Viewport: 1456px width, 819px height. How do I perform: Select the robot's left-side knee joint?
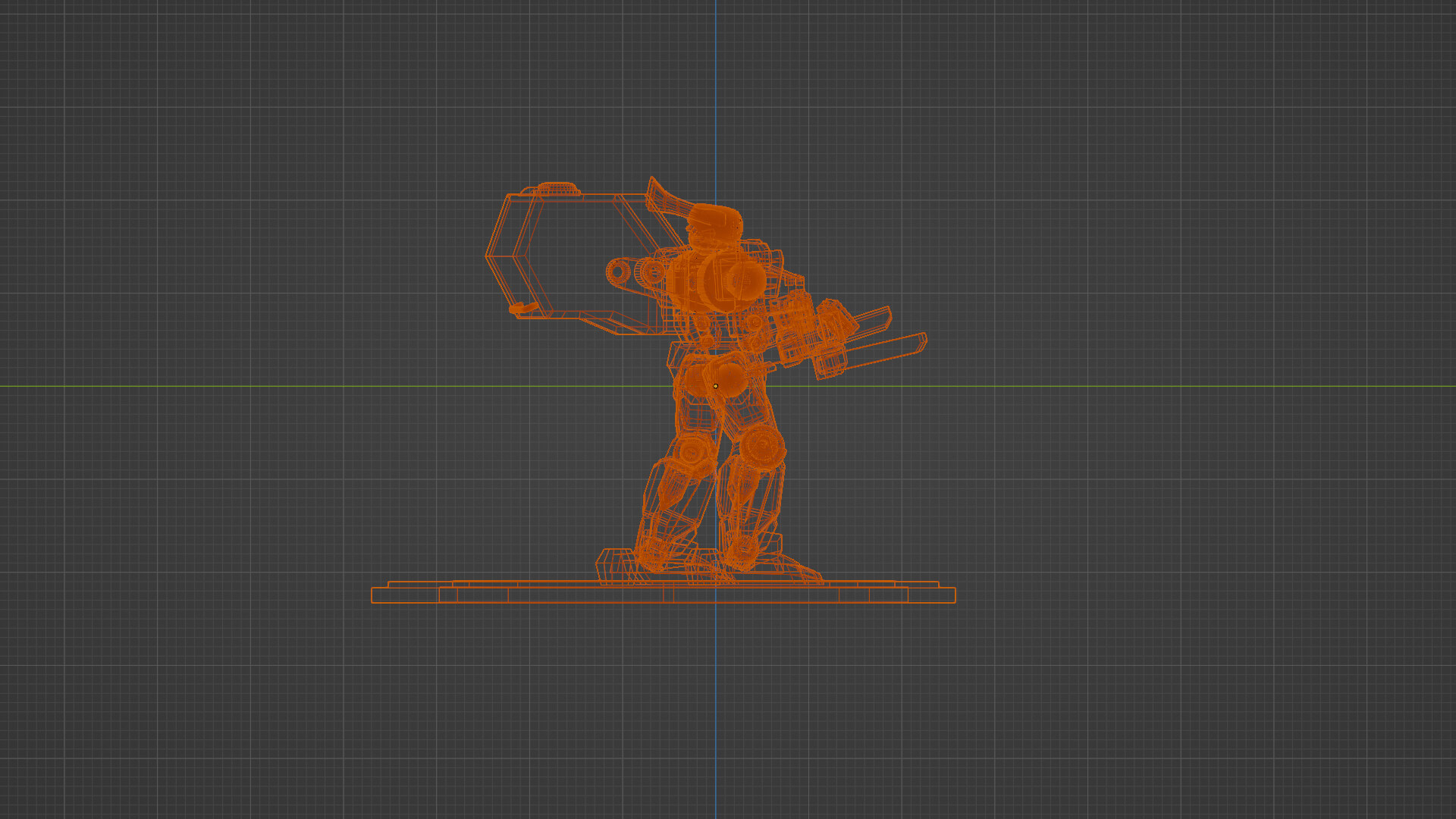(692, 451)
